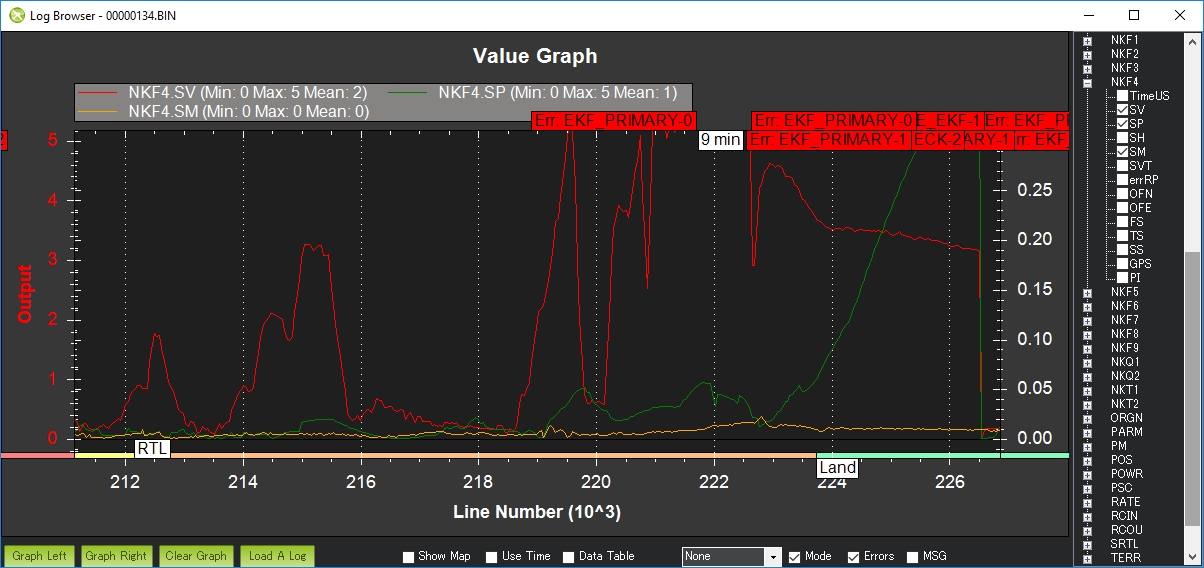Screen dimensions: 1204x568
Task: Click Load A Log button
Action: pos(271,556)
